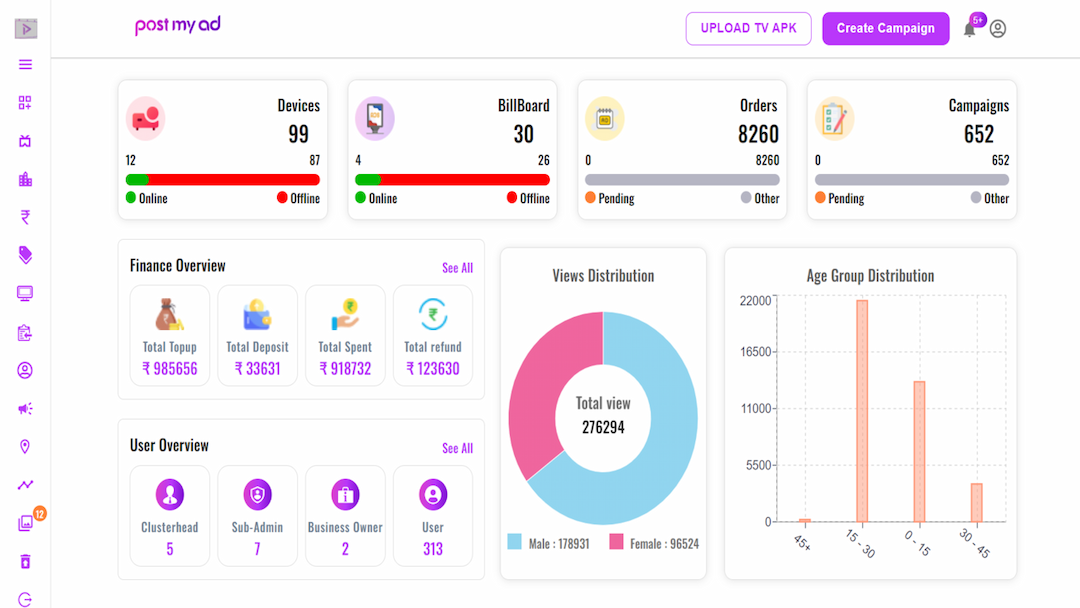The height and width of the screenshot is (608, 1080).
Task: Select the Total Topup card
Action: click(x=169, y=335)
